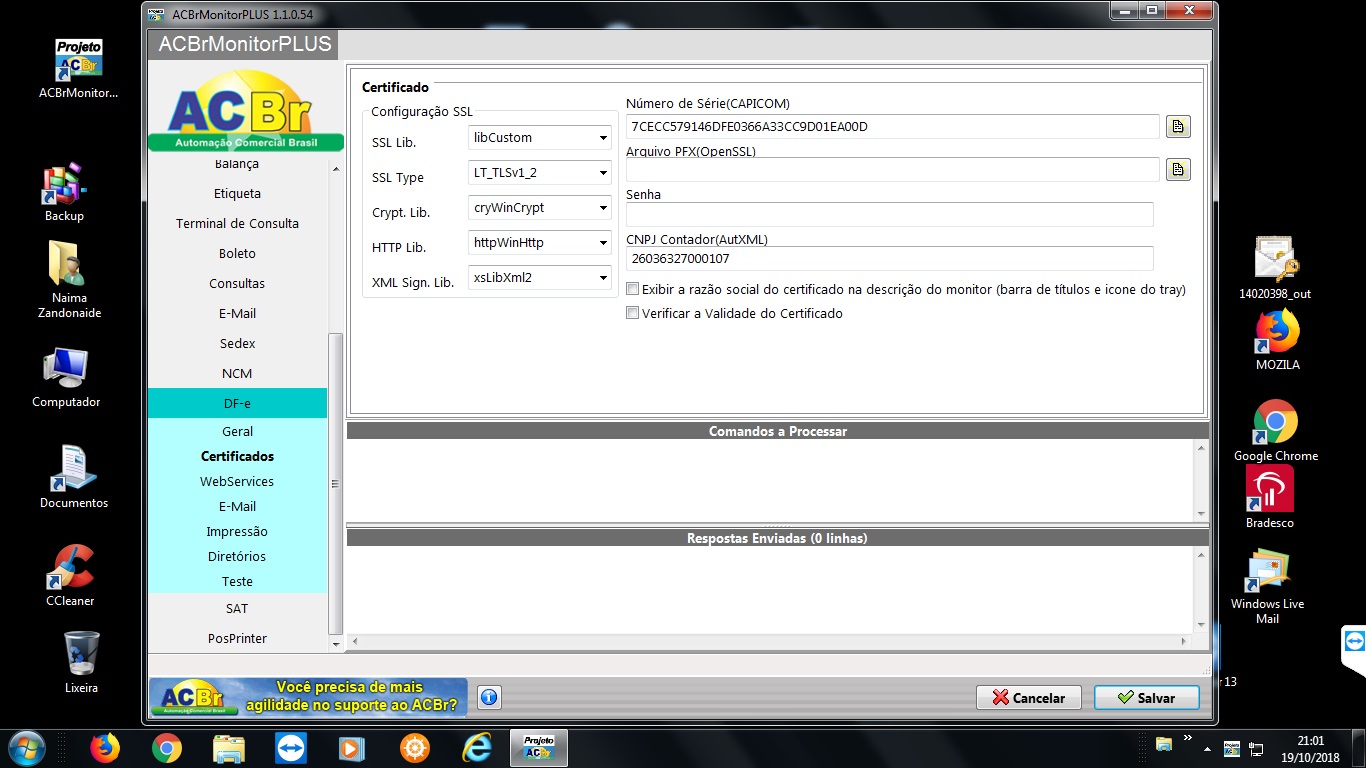Viewport: 1366px width, 768px height.
Task: Open Impressão sub-item
Action: pyautogui.click(x=237, y=531)
